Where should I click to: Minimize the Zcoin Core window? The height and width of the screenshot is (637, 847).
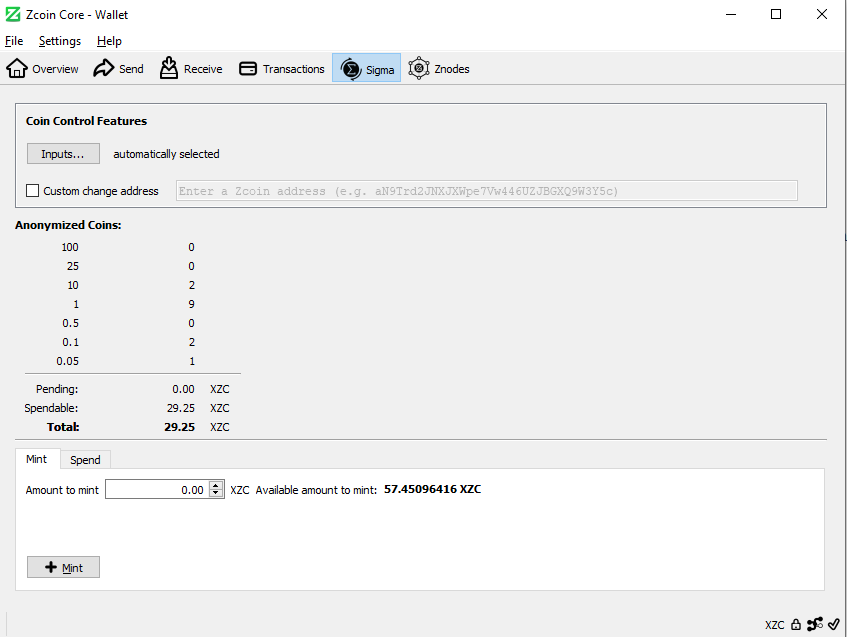731,15
